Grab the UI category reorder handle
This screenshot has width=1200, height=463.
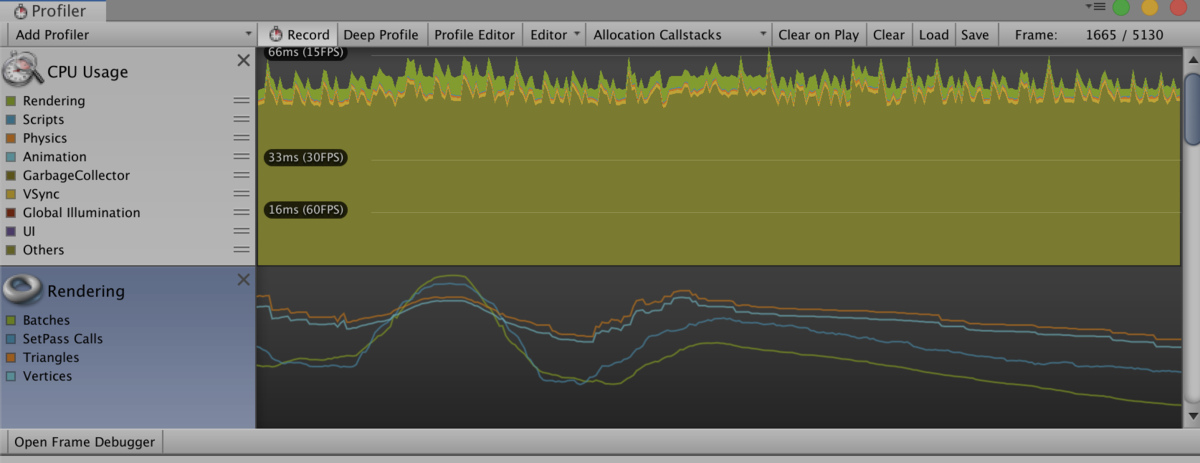pyautogui.click(x=241, y=231)
